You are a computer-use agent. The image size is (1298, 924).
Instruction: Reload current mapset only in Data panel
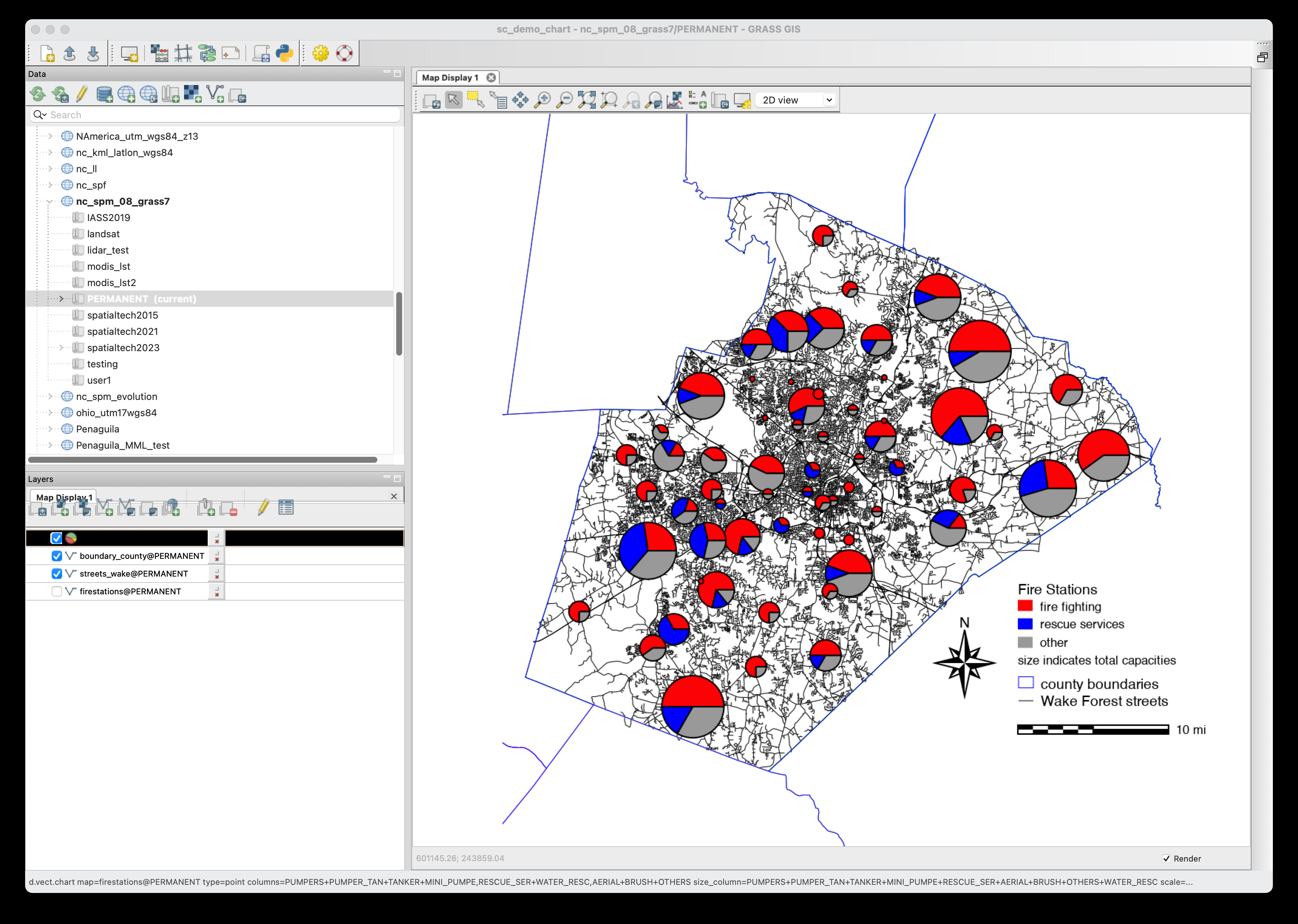tap(60, 94)
